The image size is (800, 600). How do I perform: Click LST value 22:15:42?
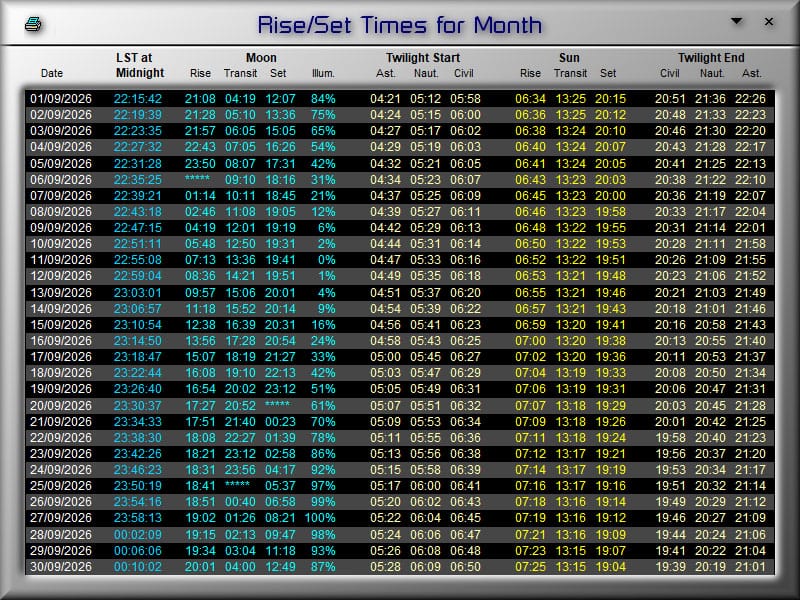pyautogui.click(x=138, y=98)
